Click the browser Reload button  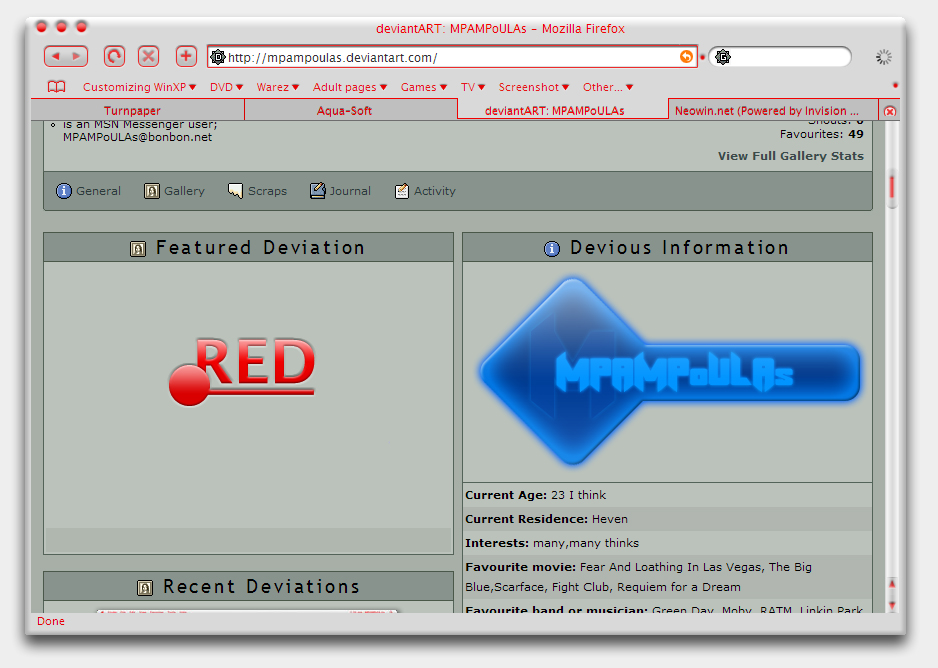click(115, 57)
